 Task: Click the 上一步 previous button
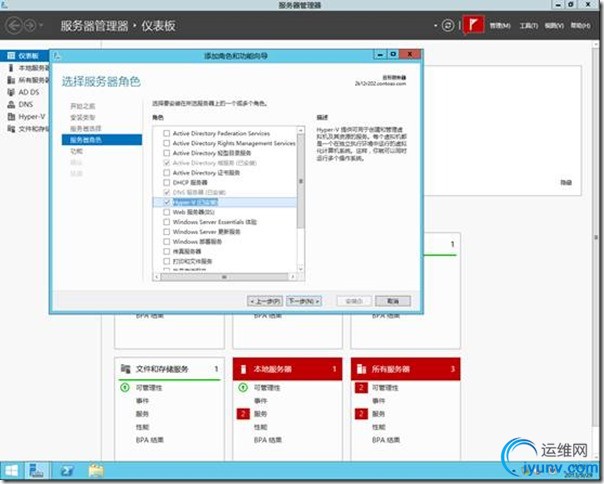265,301
